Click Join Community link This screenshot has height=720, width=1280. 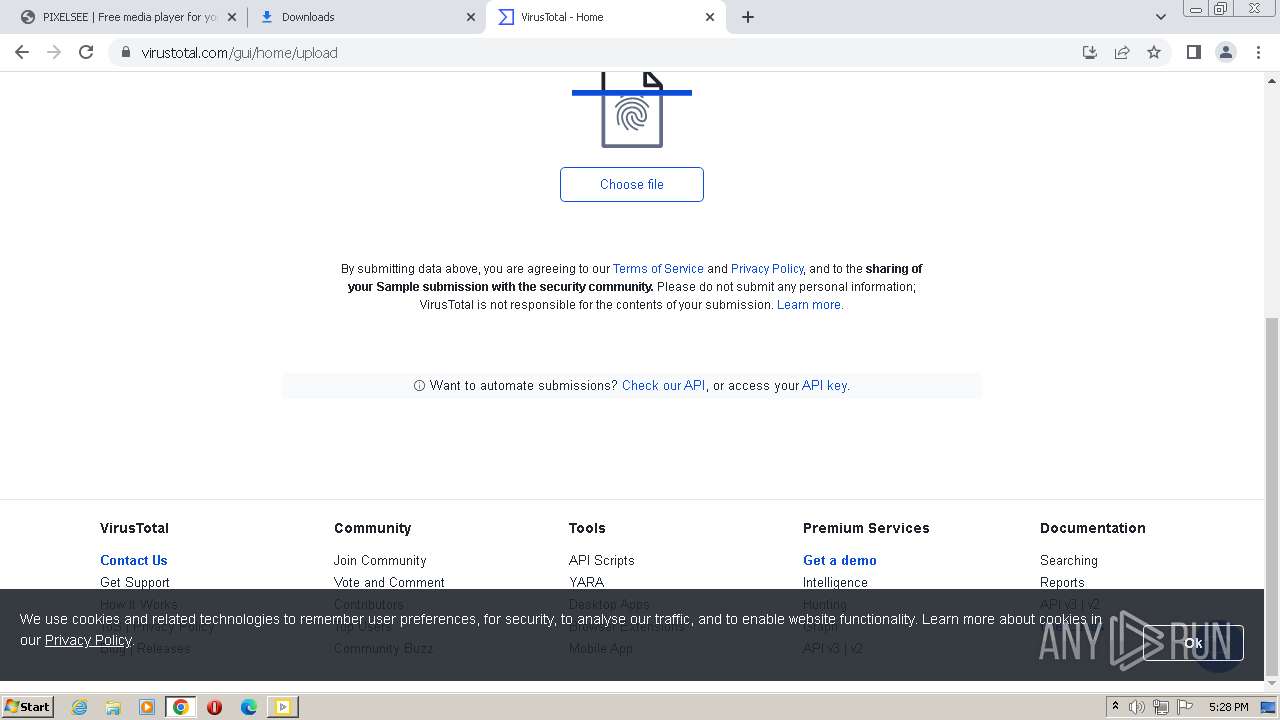click(380, 560)
